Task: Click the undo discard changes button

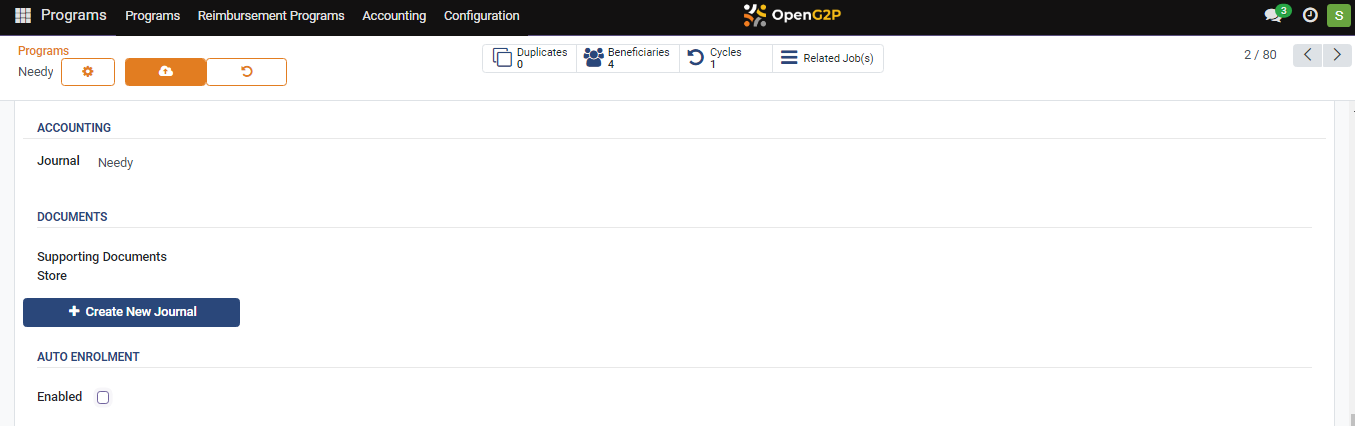Action: [247, 72]
